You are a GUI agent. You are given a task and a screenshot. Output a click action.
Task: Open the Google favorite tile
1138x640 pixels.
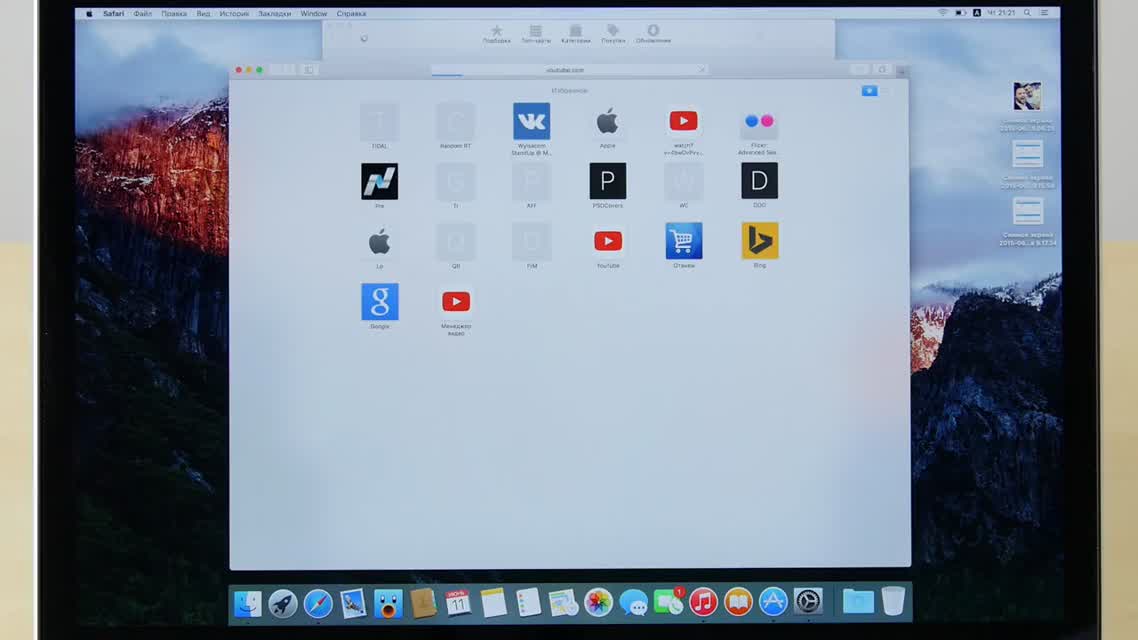click(x=380, y=302)
